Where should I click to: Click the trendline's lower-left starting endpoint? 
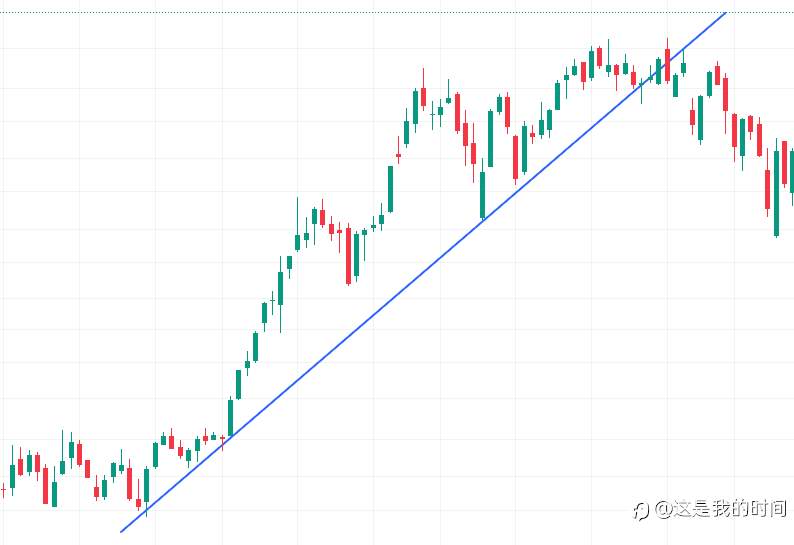click(x=121, y=532)
